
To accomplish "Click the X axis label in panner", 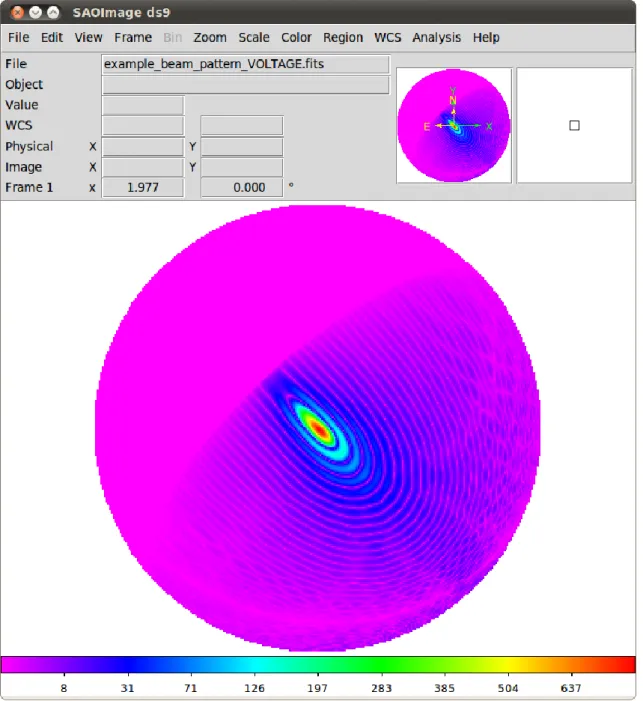I will pos(489,127).
